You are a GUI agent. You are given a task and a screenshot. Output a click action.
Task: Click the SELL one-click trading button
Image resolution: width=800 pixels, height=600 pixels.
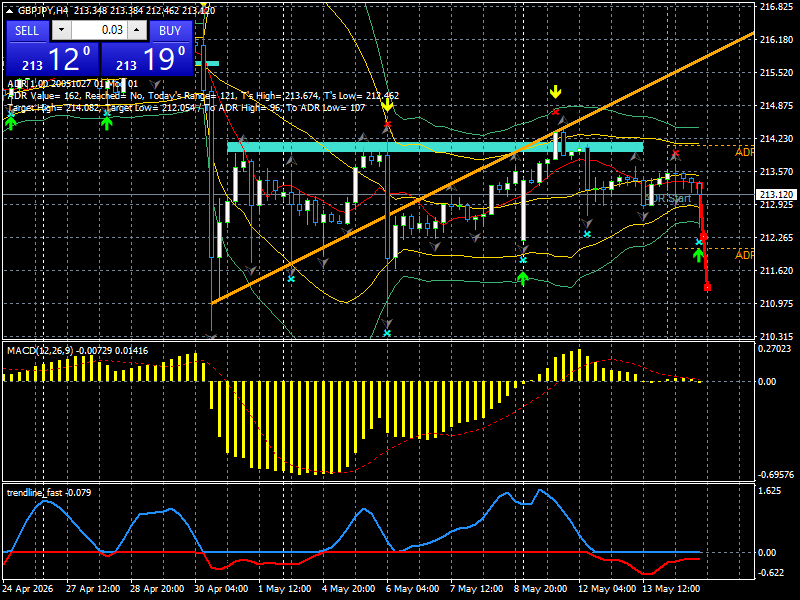[27, 31]
